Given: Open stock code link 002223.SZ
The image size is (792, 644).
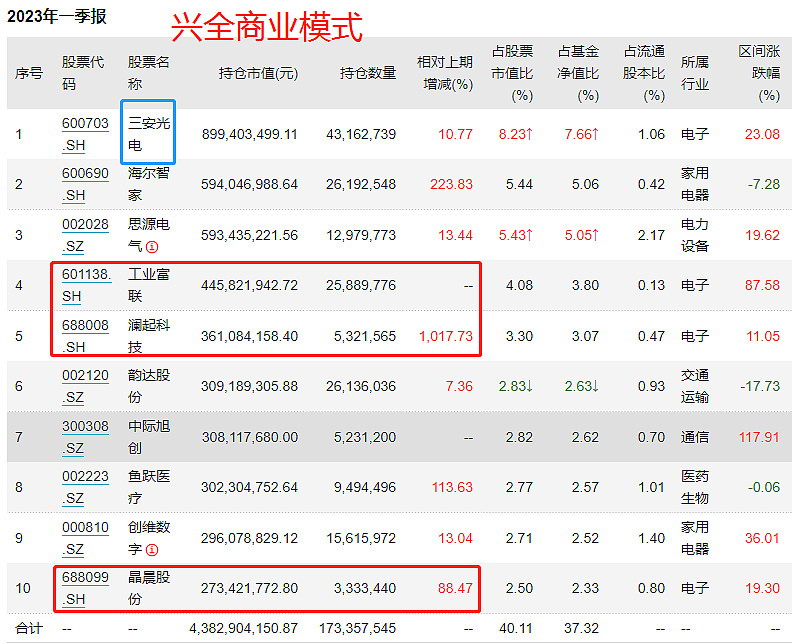Looking at the screenshot, I should click(85, 487).
